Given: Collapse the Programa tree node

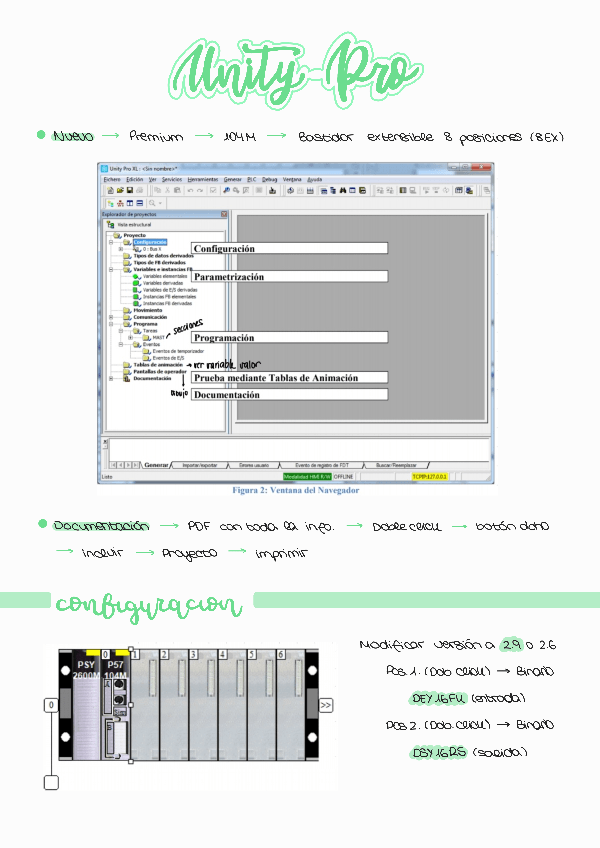Looking at the screenshot, I should tap(111, 324).
